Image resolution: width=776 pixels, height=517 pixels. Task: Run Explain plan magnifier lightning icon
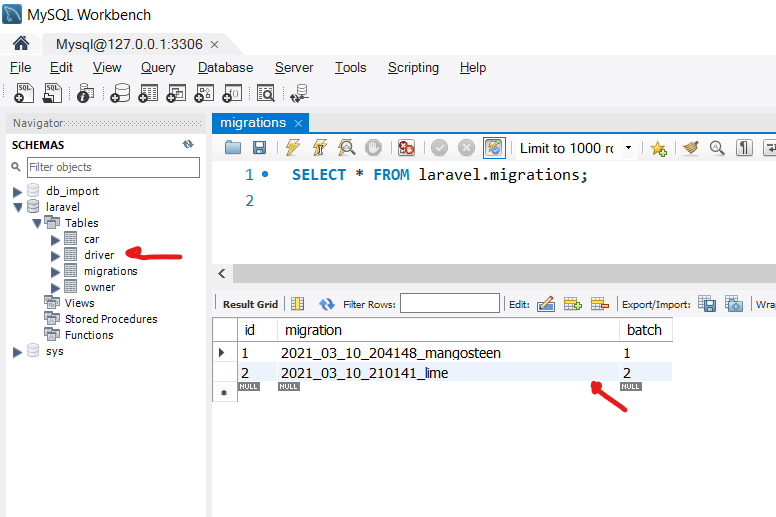point(346,147)
